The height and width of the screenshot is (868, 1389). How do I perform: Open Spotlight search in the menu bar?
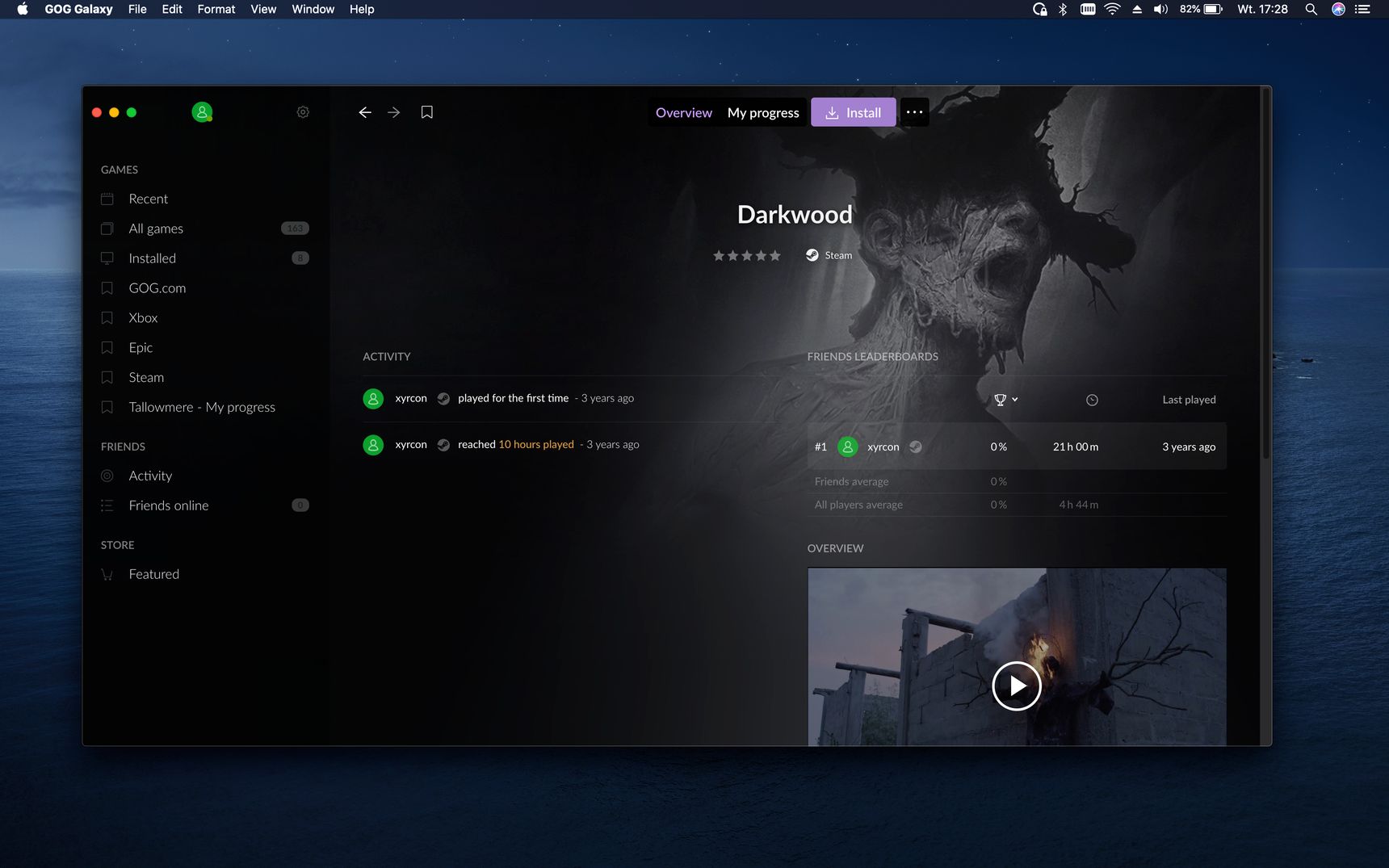tap(1311, 9)
